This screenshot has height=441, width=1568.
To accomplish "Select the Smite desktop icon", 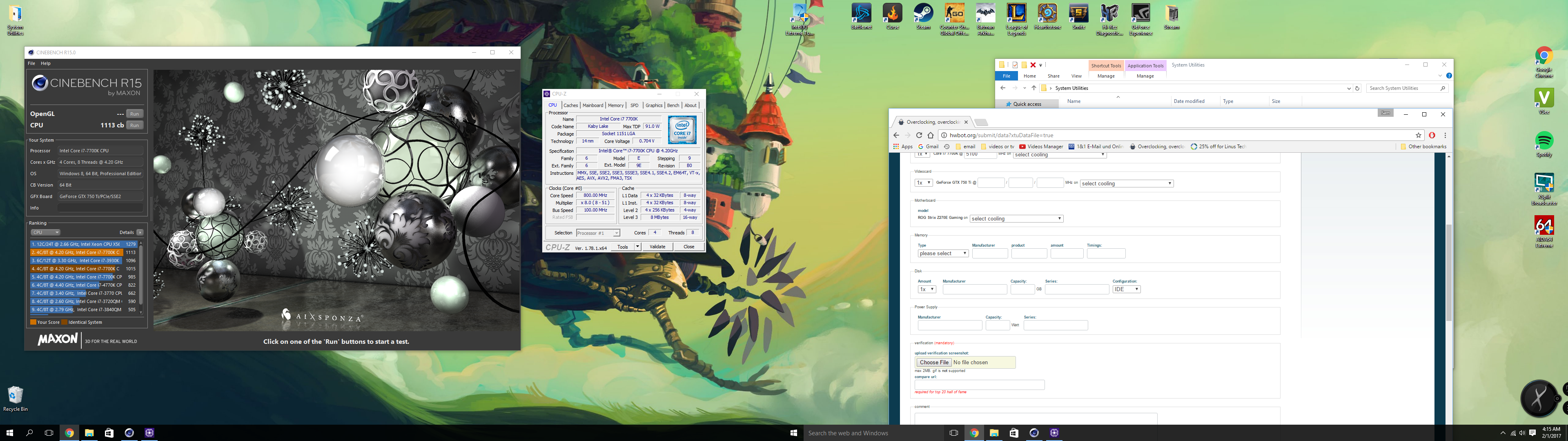I will tap(1078, 16).
